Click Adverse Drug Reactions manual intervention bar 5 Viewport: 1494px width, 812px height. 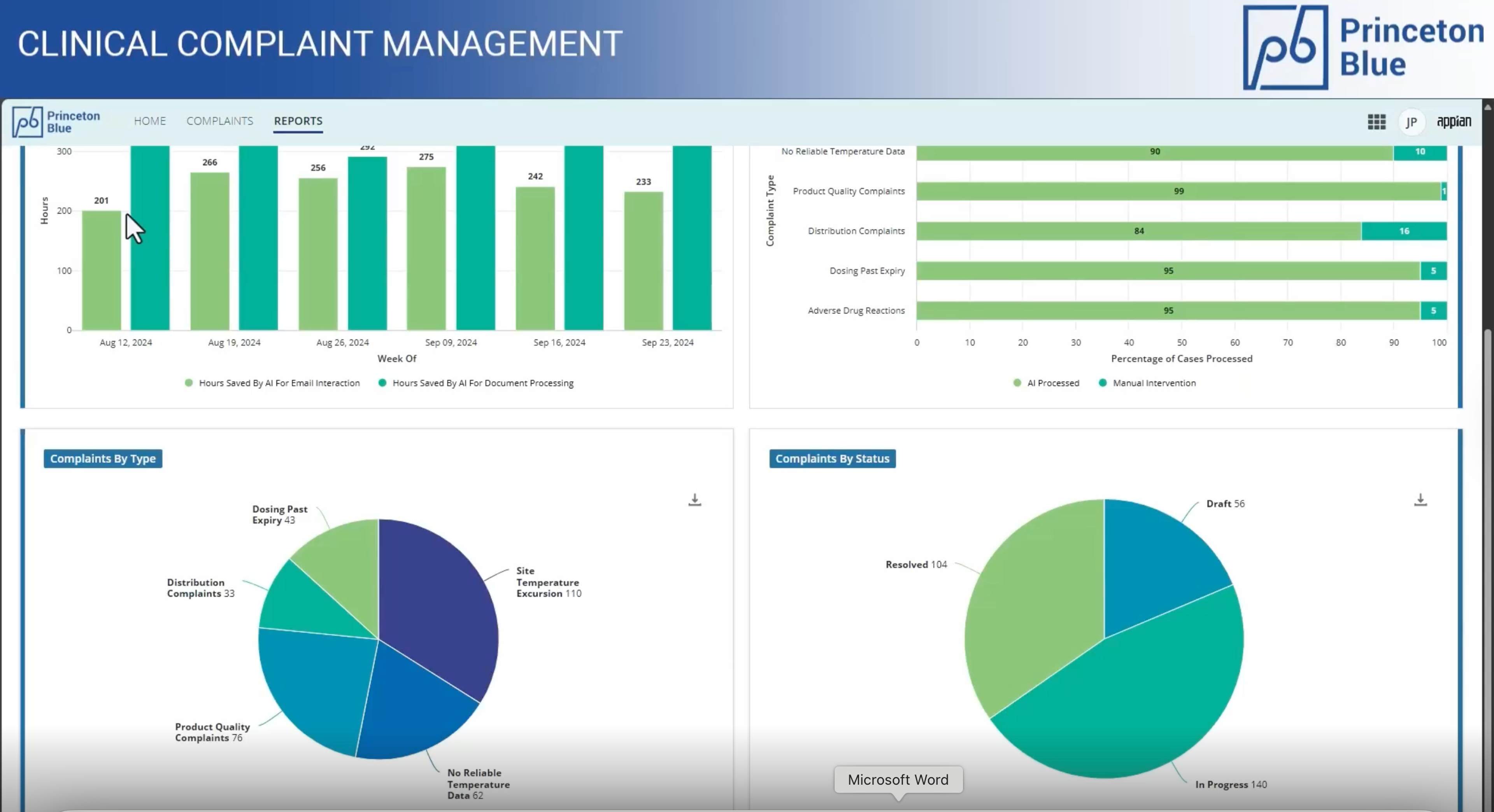1434,311
